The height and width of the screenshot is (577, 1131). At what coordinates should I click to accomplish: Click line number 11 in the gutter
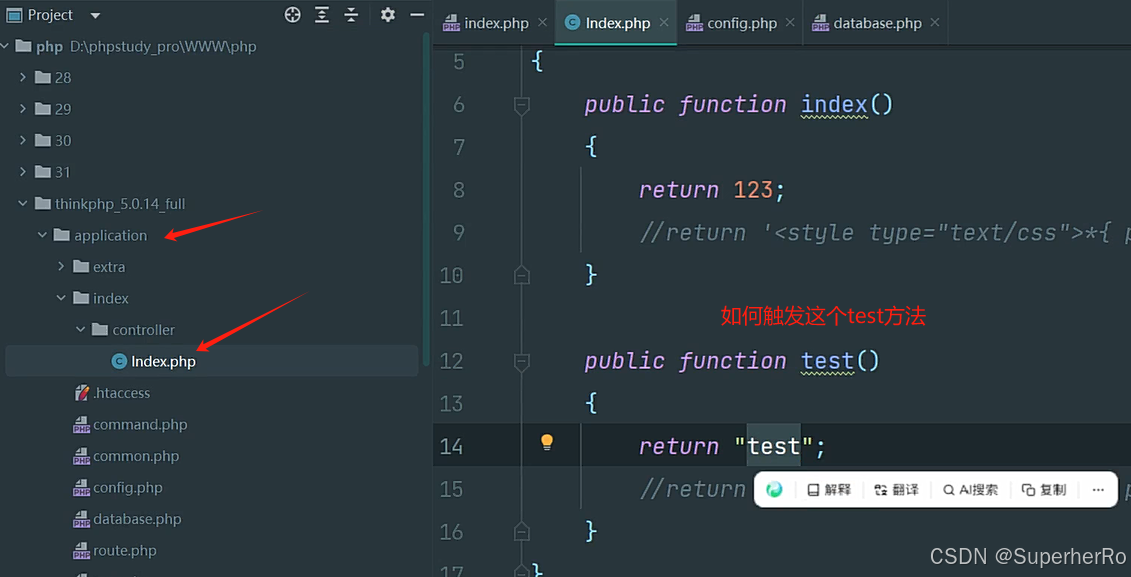(x=451, y=318)
